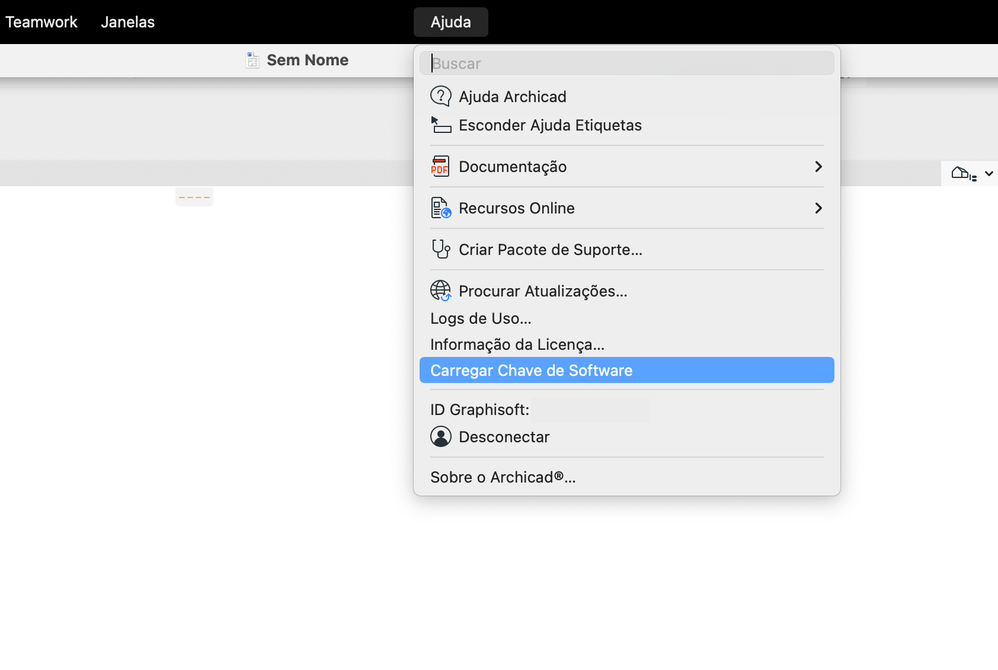Click the 3D building view icon at right
998x670 pixels.
coord(962,173)
